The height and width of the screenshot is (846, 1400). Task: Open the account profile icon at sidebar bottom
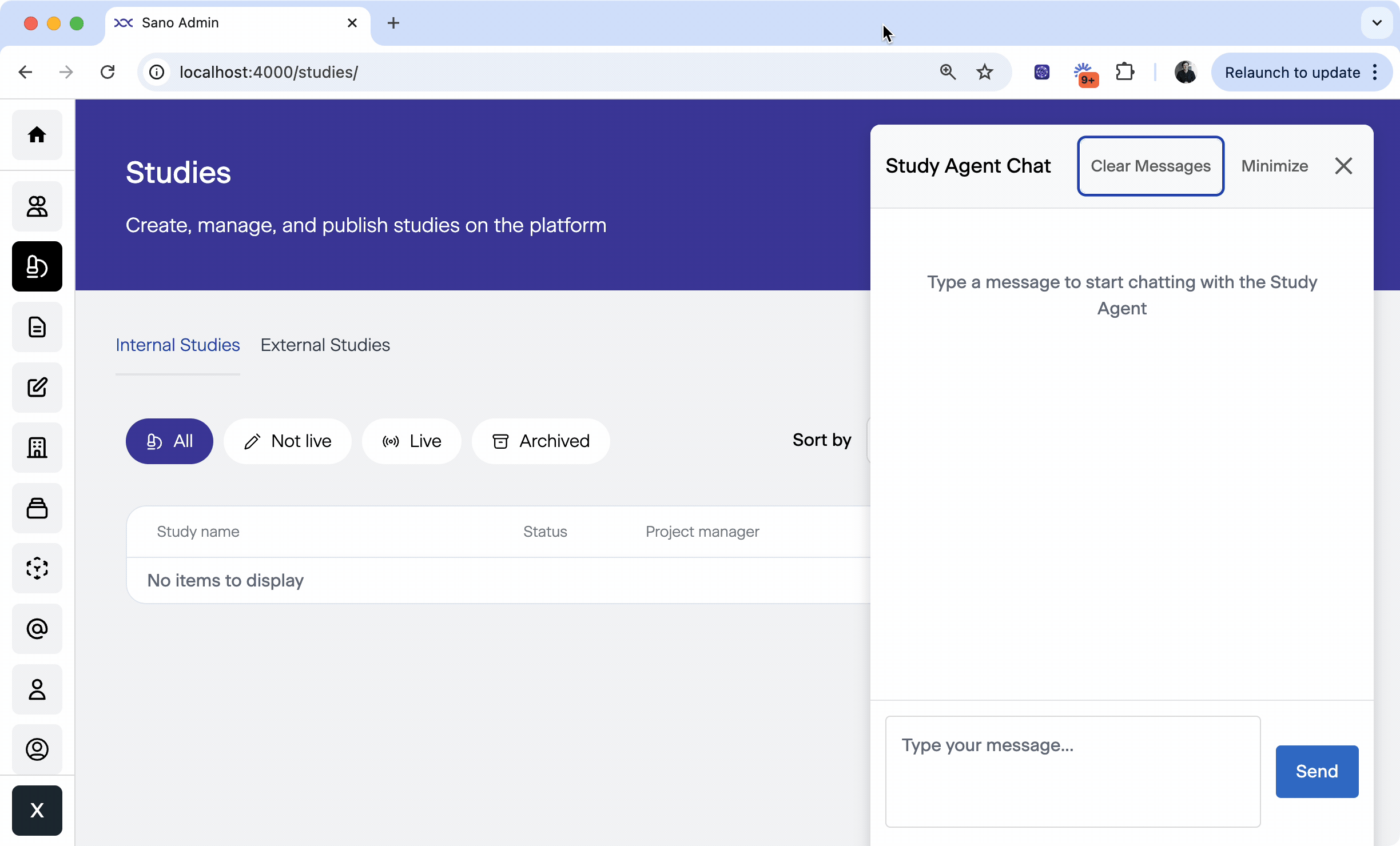click(x=37, y=749)
